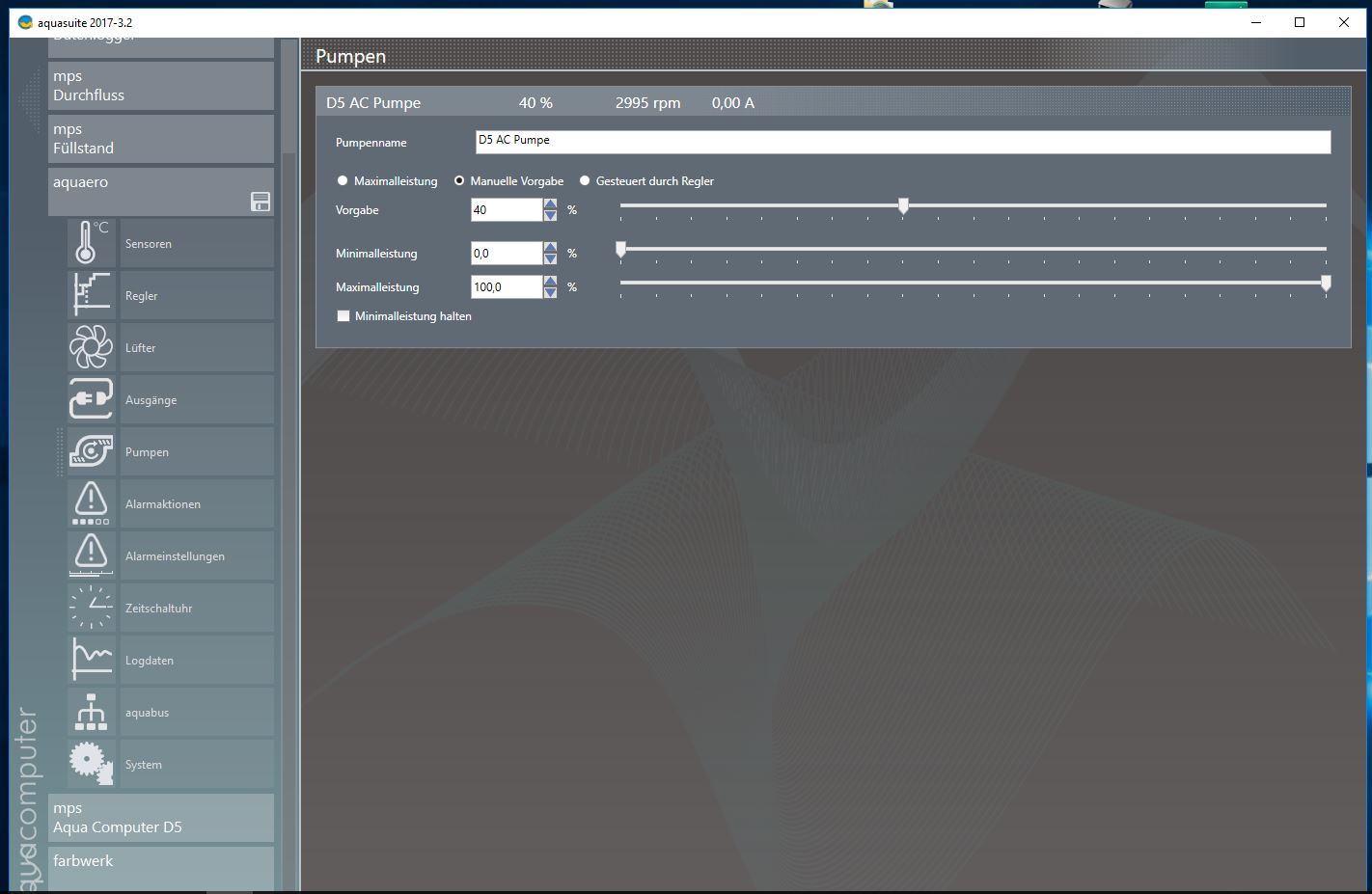This screenshot has height=894, width=1372.
Task: Open Regler controller curve icon
Action: click(92, 295)
